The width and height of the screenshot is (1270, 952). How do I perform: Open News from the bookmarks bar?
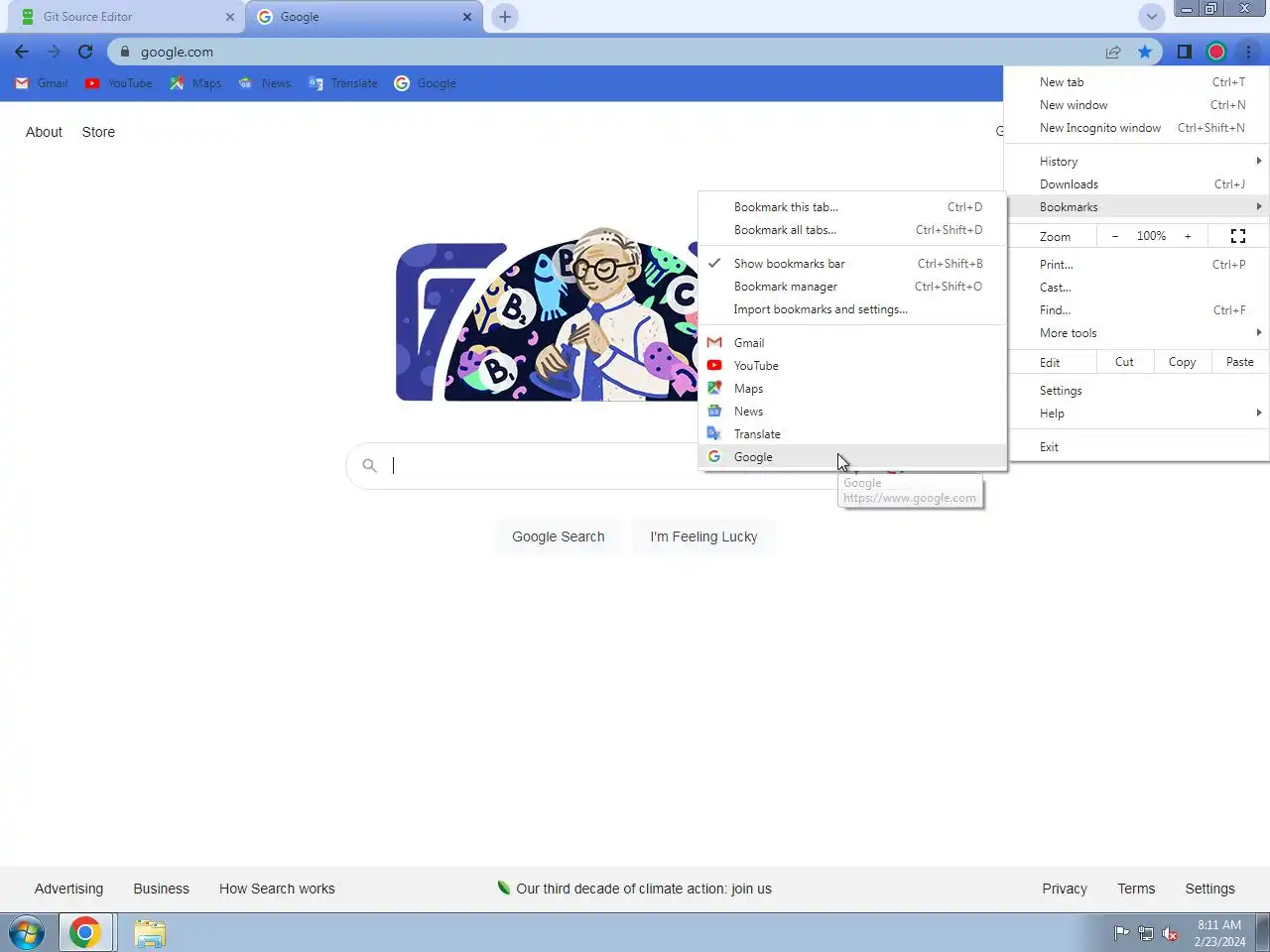[265, 83]
